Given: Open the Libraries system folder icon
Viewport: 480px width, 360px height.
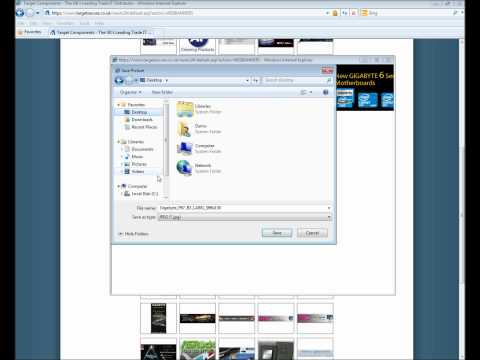Looking at the screenshot, I should tap(185, 109).
